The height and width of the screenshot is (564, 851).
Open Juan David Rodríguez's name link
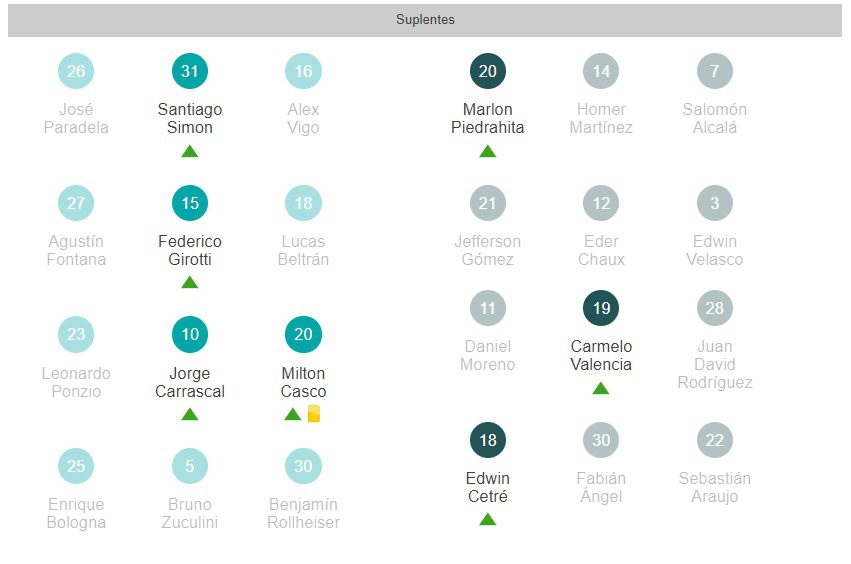714,364
